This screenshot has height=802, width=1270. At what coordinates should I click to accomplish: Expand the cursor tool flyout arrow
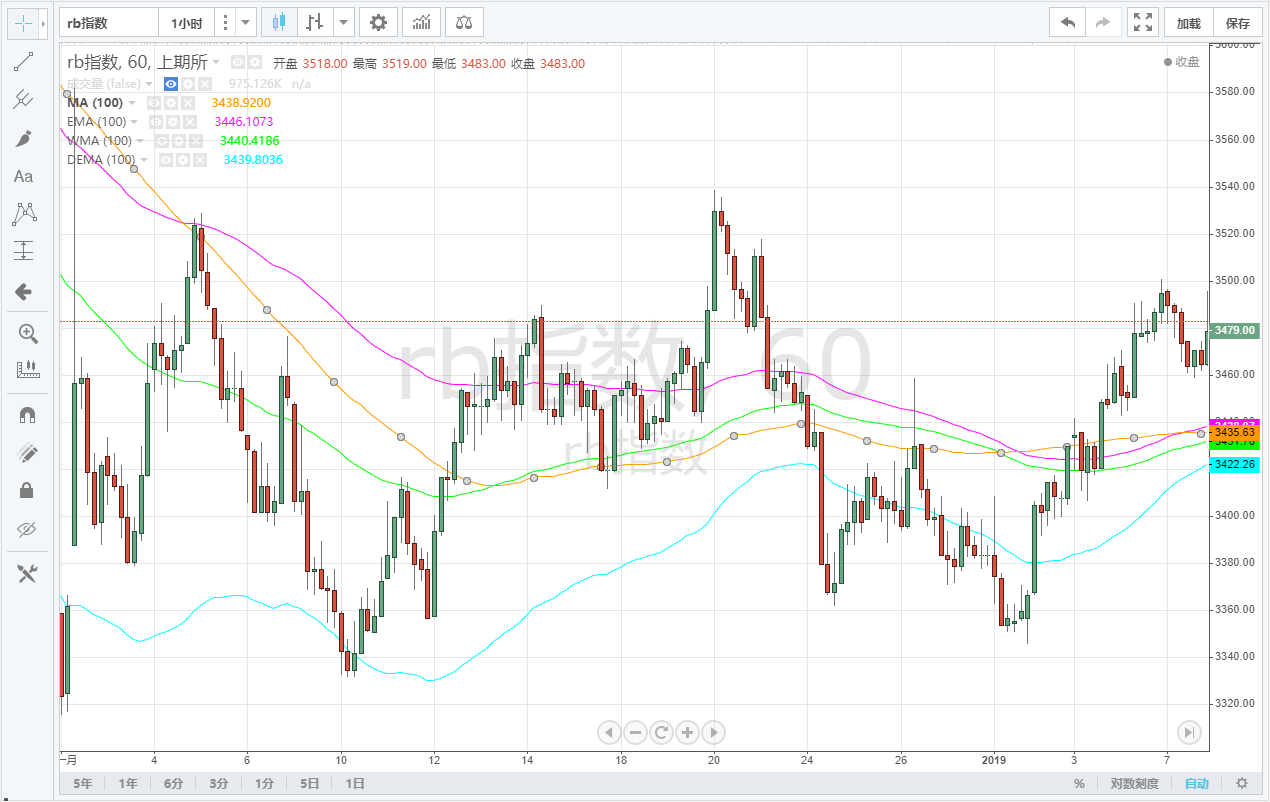point(44,22)
